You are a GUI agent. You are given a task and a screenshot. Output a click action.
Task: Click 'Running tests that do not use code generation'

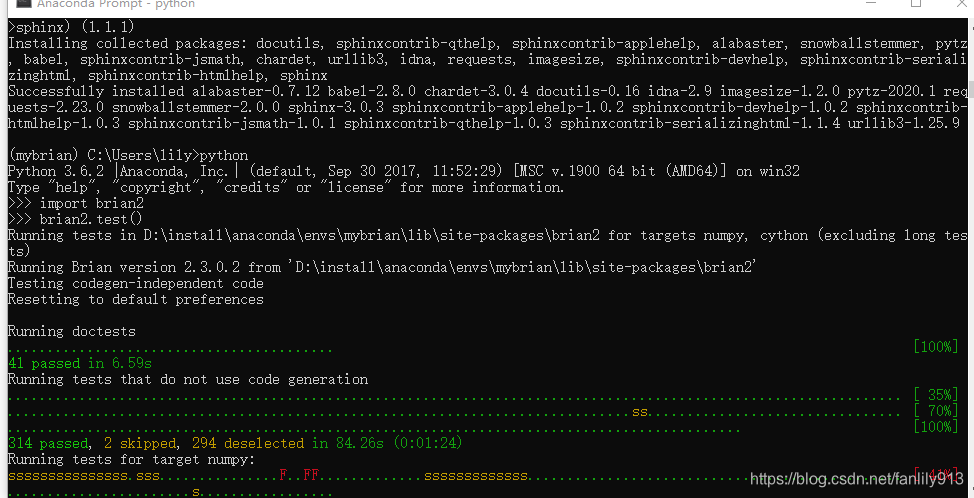(x=188, y=379)
